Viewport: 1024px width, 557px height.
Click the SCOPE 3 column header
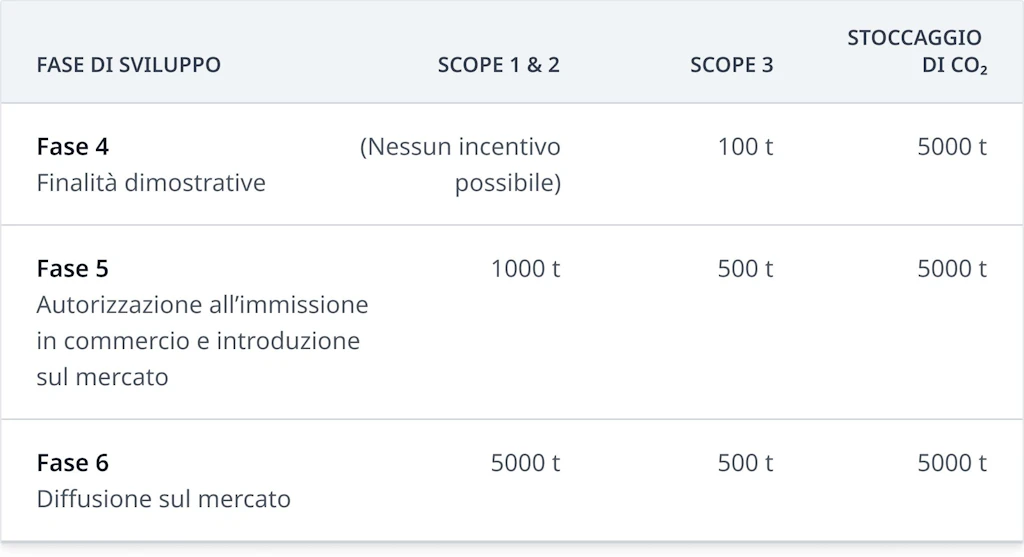[x=731, y=66]
